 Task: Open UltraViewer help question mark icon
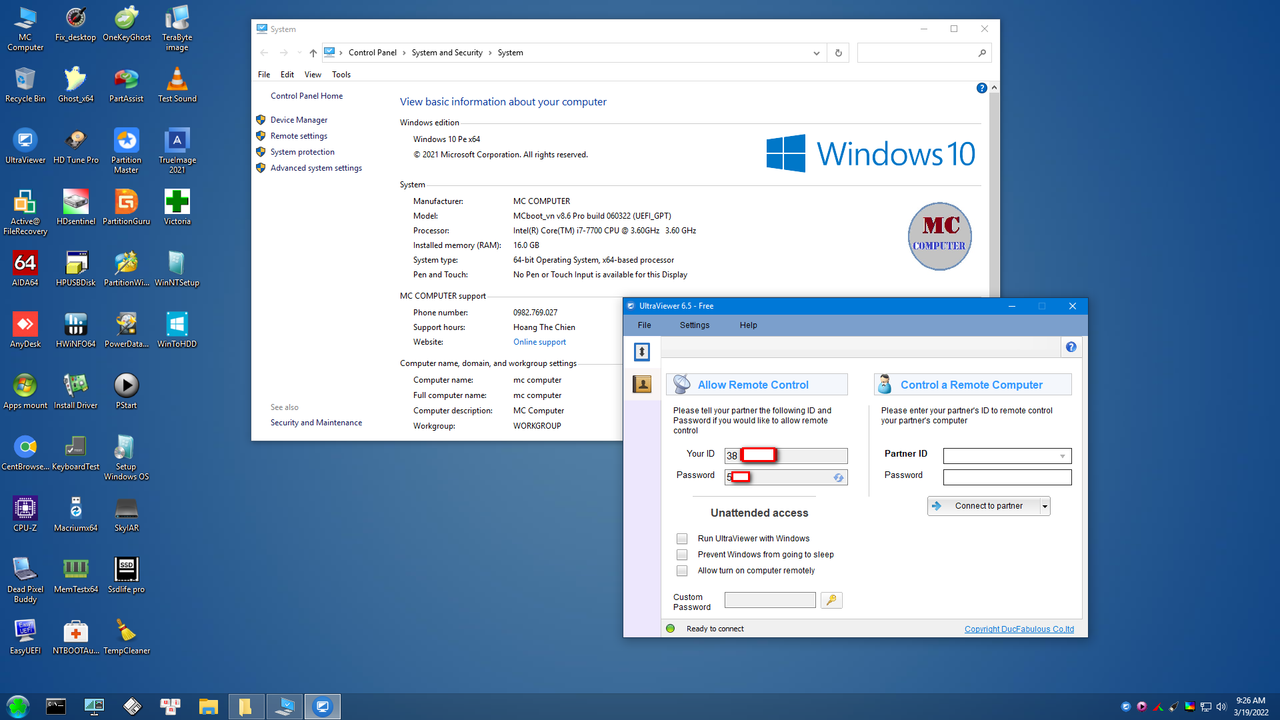tap(1071, 347)
